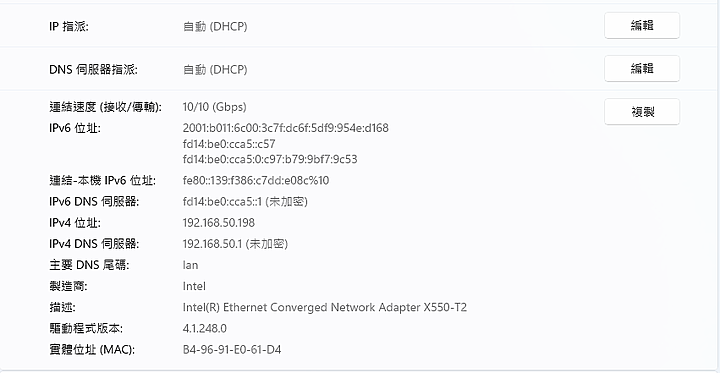Click the X550-T2 adapter description text

tap(325, 307)
